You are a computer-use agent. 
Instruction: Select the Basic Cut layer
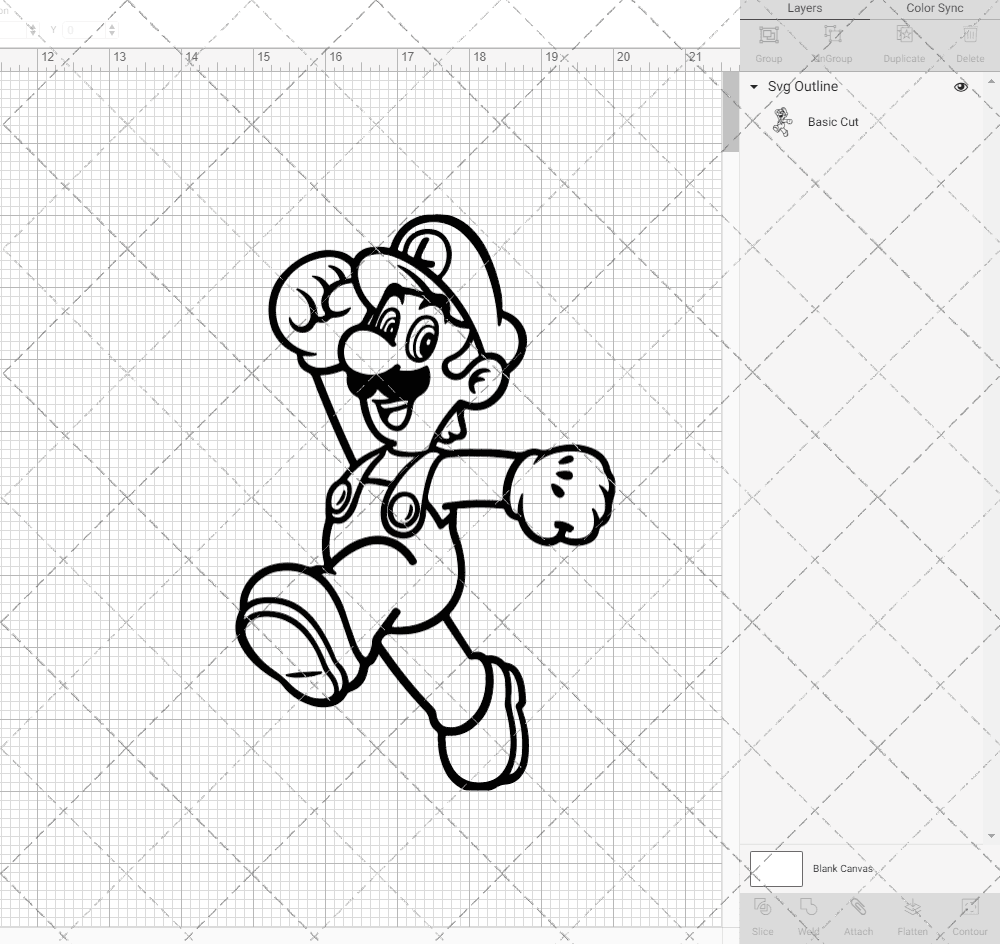pyautogui.click(x=832, y=121)
